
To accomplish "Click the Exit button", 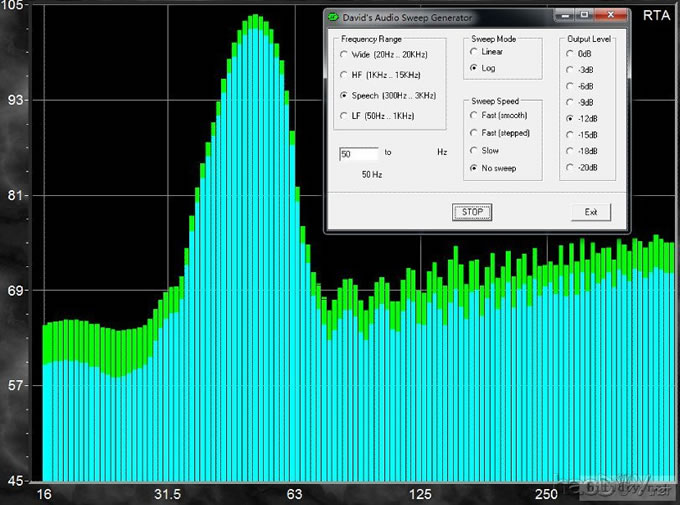I will tap(590, 212).
